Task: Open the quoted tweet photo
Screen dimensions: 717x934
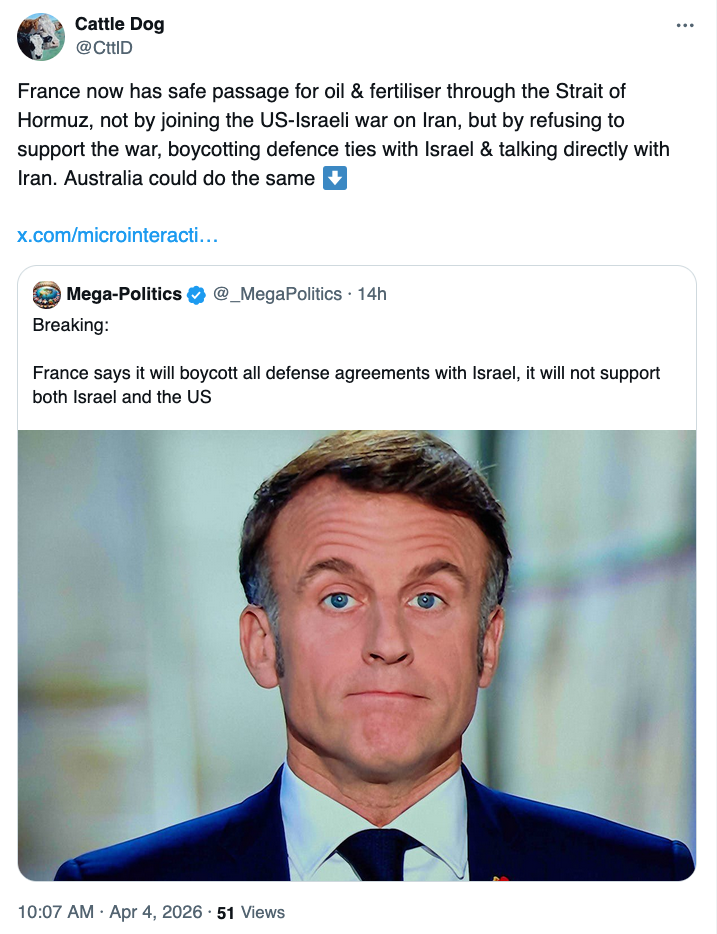Action: 357,655
